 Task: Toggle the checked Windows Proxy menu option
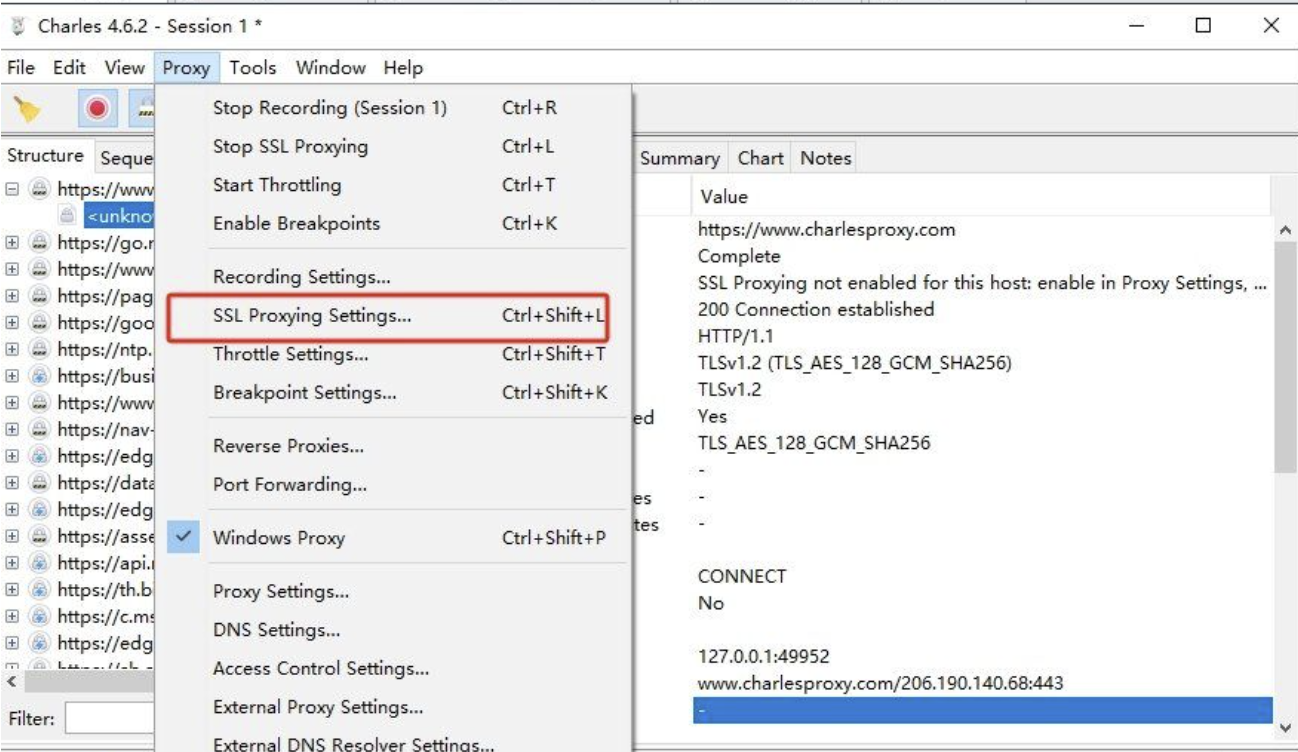278,538
